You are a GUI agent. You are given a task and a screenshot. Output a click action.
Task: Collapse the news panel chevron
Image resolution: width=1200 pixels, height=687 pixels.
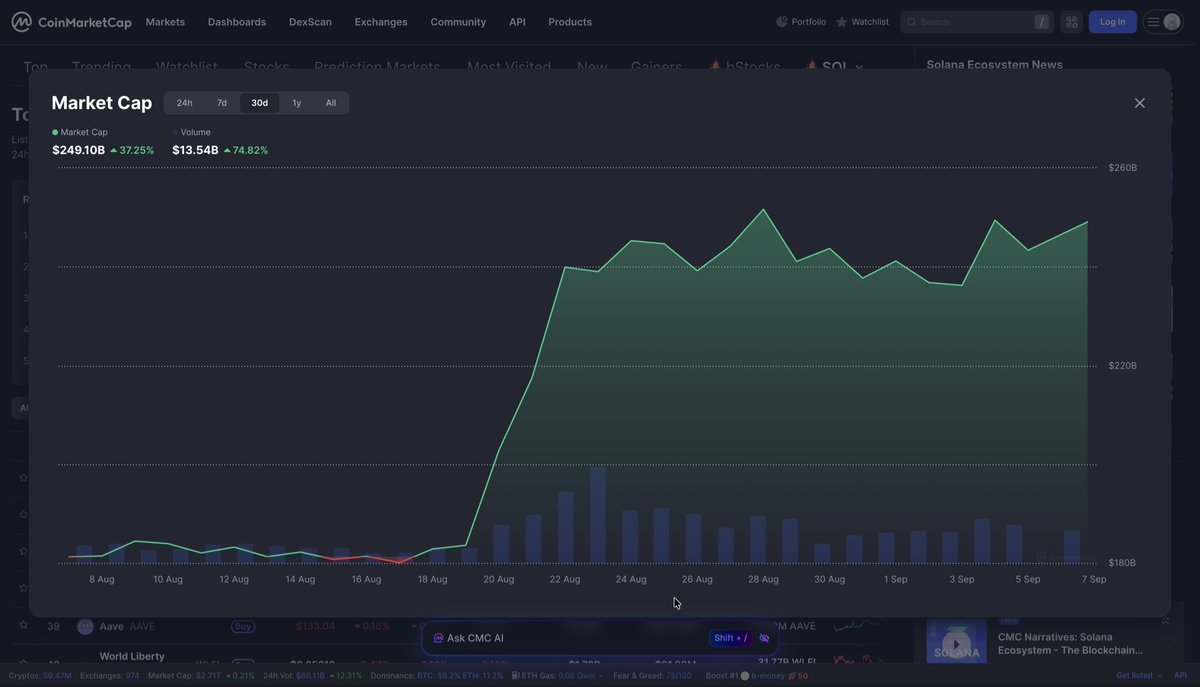tap(1165, 622)
